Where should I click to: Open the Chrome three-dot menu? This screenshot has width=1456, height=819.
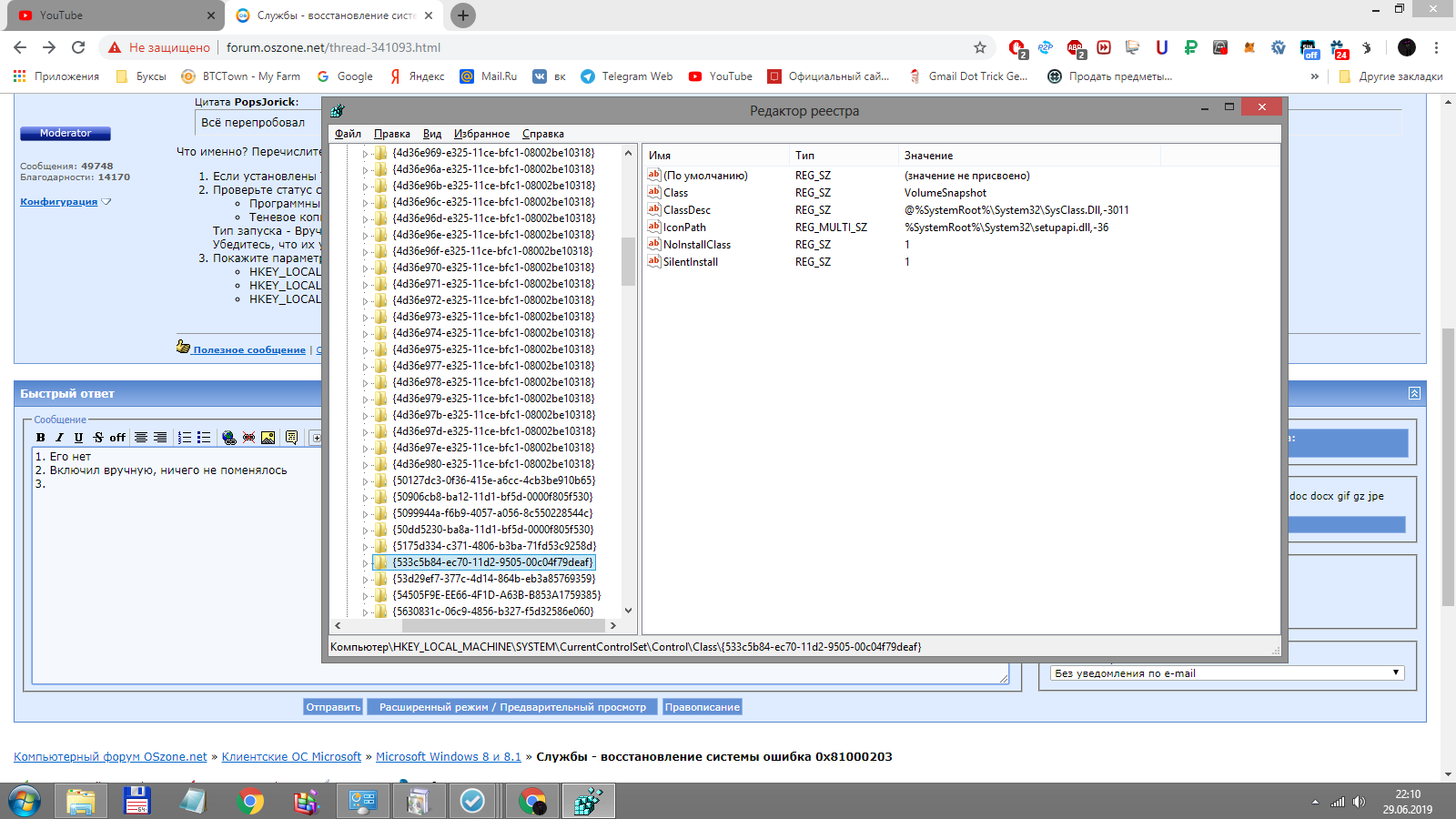[1437, 47]
